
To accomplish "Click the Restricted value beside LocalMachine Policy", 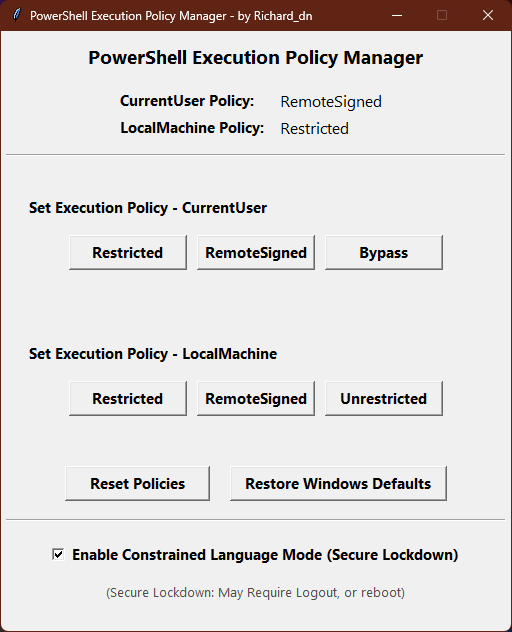I will (314, 129).
